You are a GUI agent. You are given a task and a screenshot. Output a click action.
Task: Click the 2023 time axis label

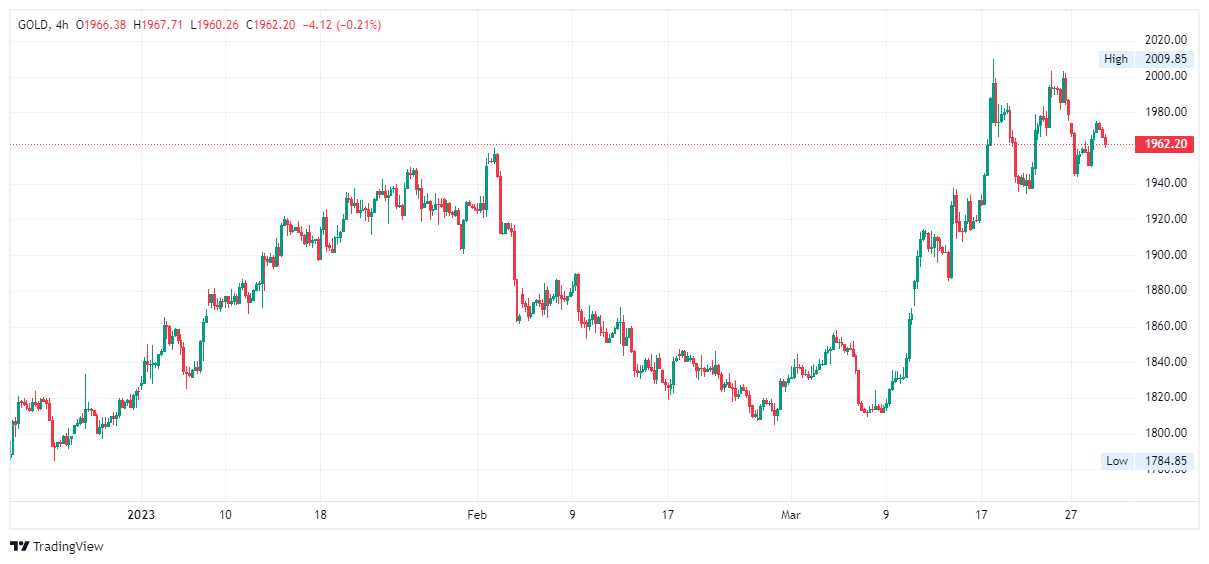point(141,515)
